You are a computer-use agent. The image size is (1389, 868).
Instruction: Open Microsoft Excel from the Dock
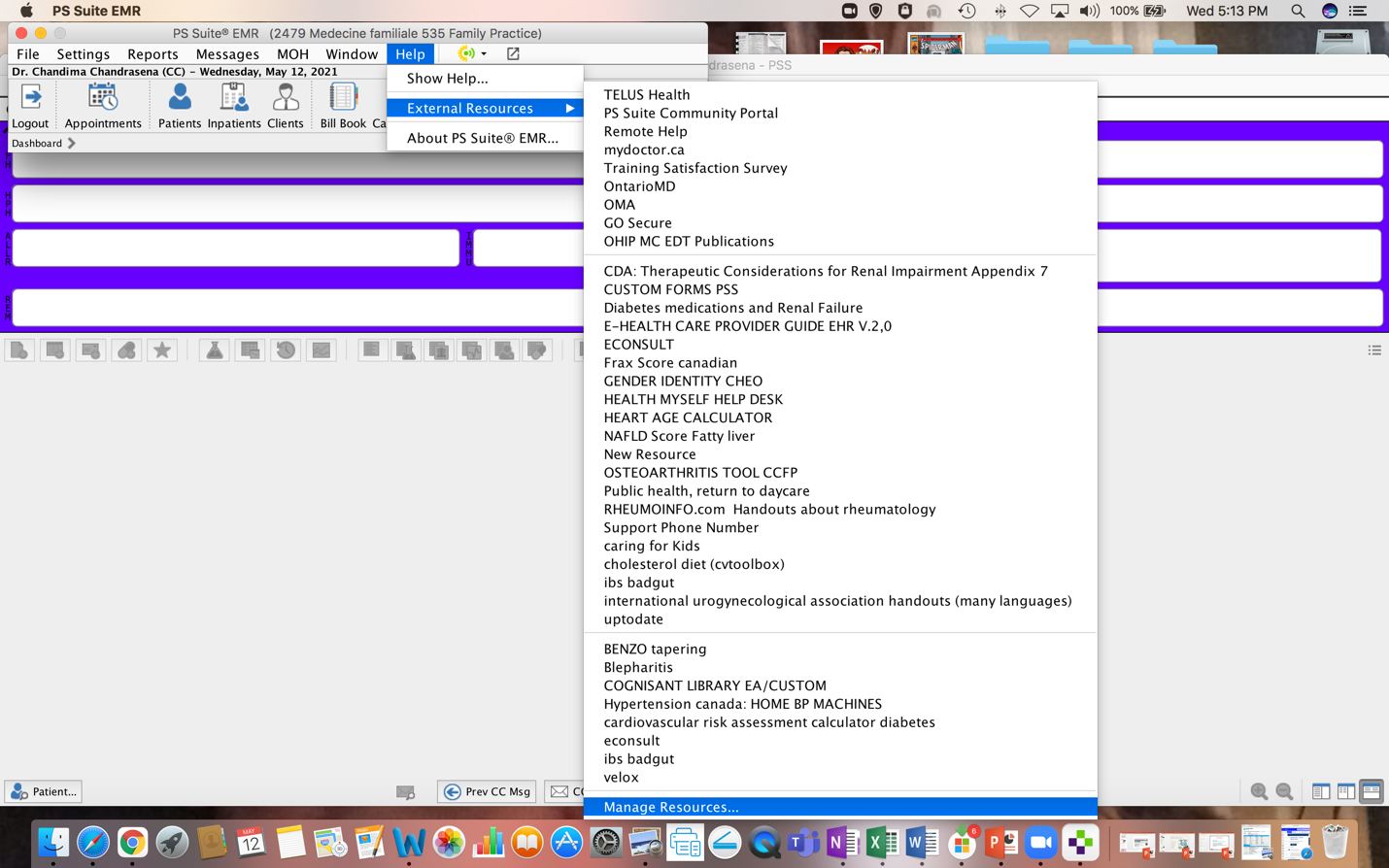pyautogui.click(x=881, y=842)
